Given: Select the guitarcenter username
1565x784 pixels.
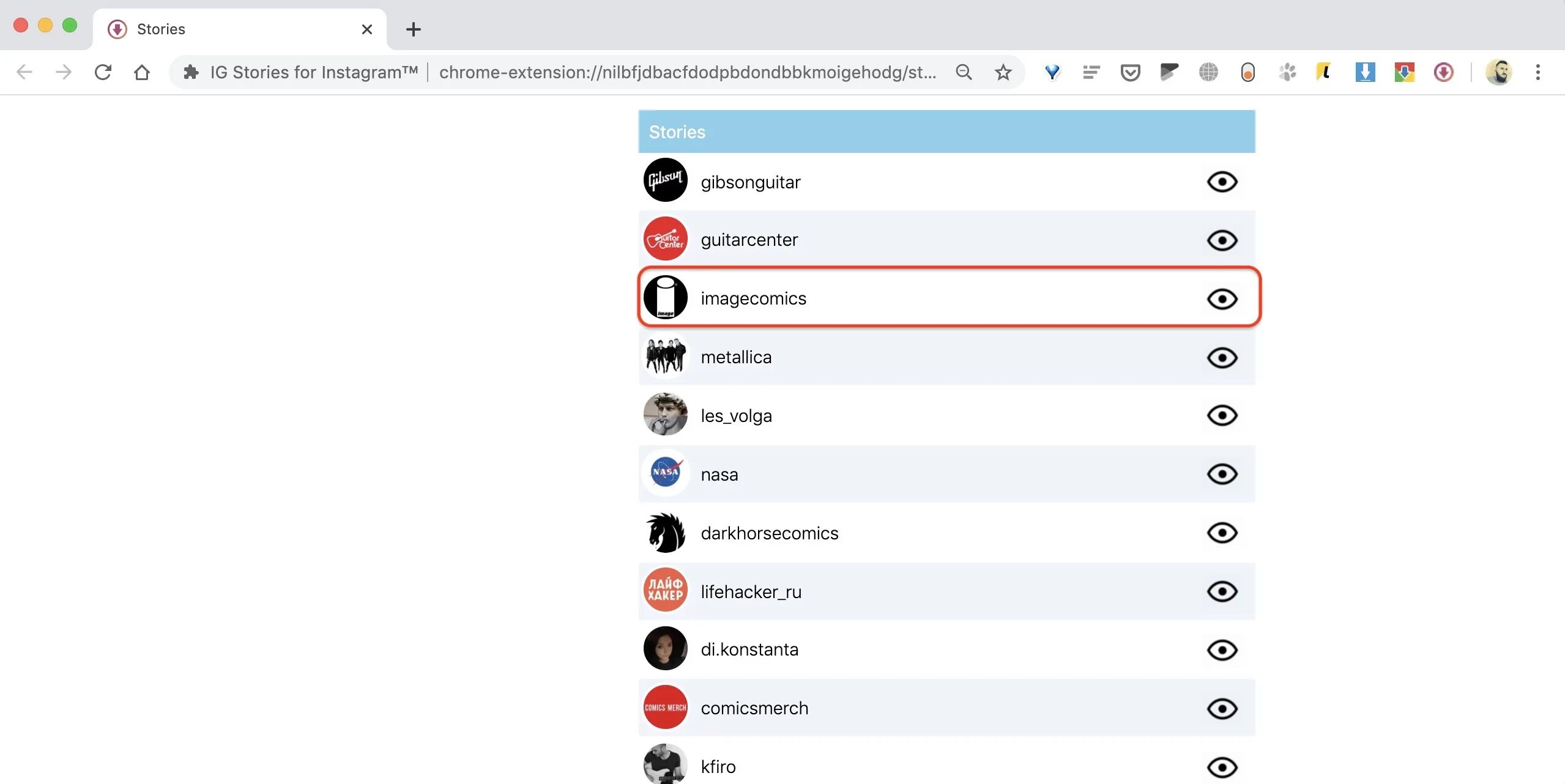Looking at the screenshot, I should coord(749,240).
